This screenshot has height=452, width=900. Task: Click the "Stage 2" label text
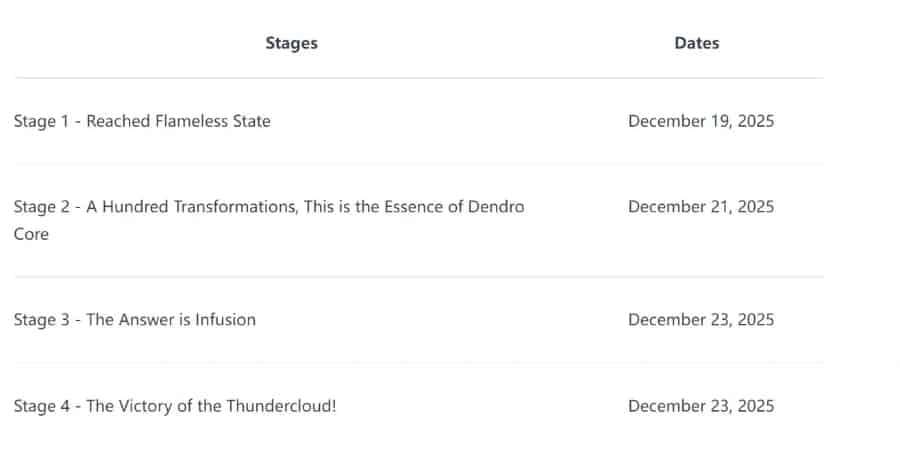[x=42, y=207]
